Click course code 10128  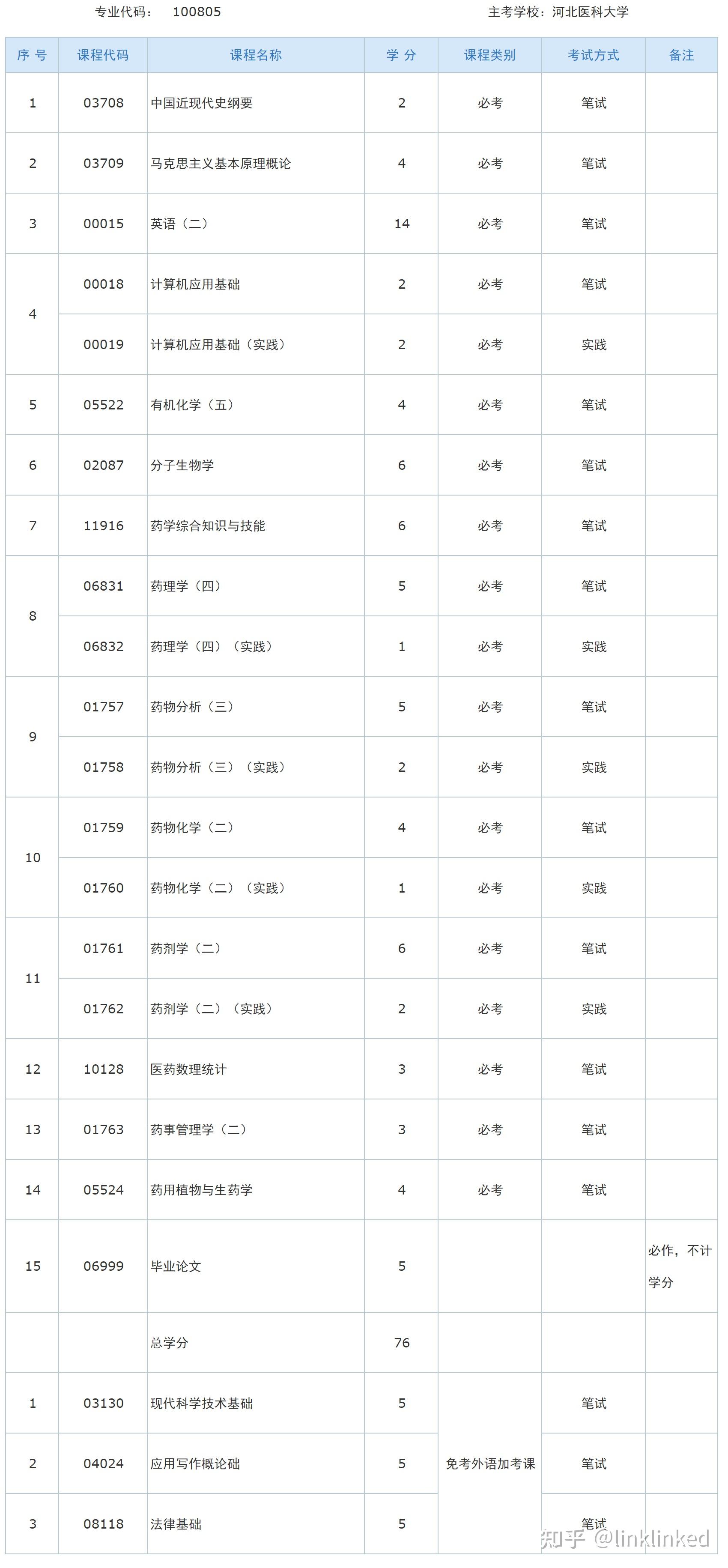click(x=103, y=1069)
